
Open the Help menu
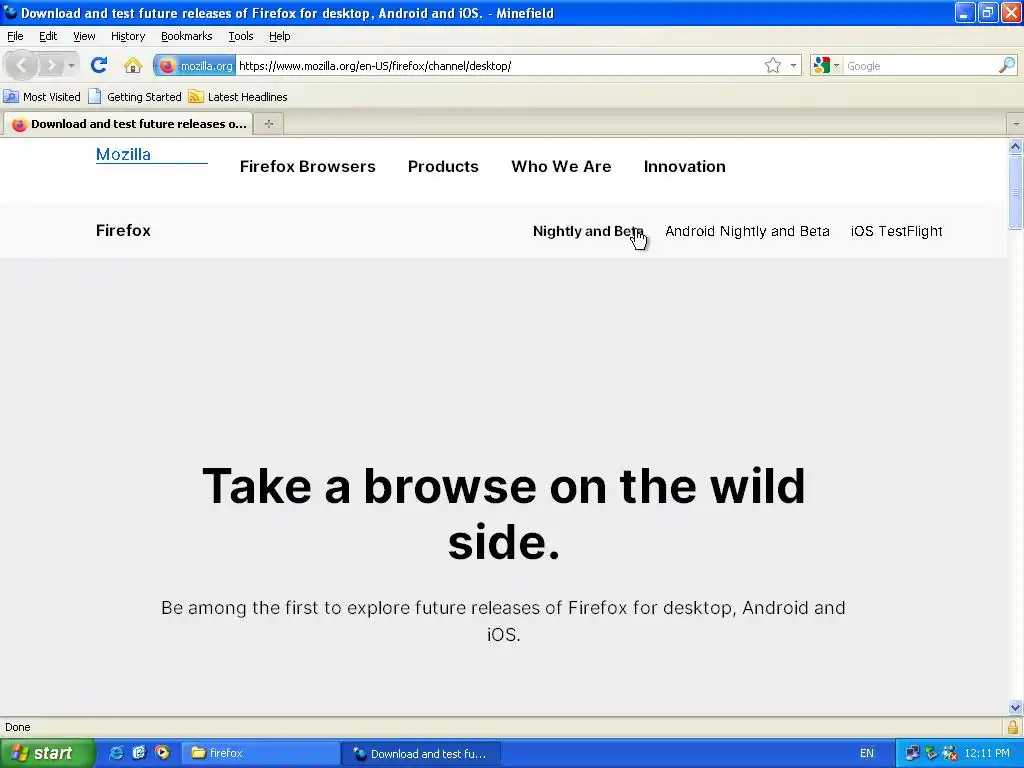point(280,37)
